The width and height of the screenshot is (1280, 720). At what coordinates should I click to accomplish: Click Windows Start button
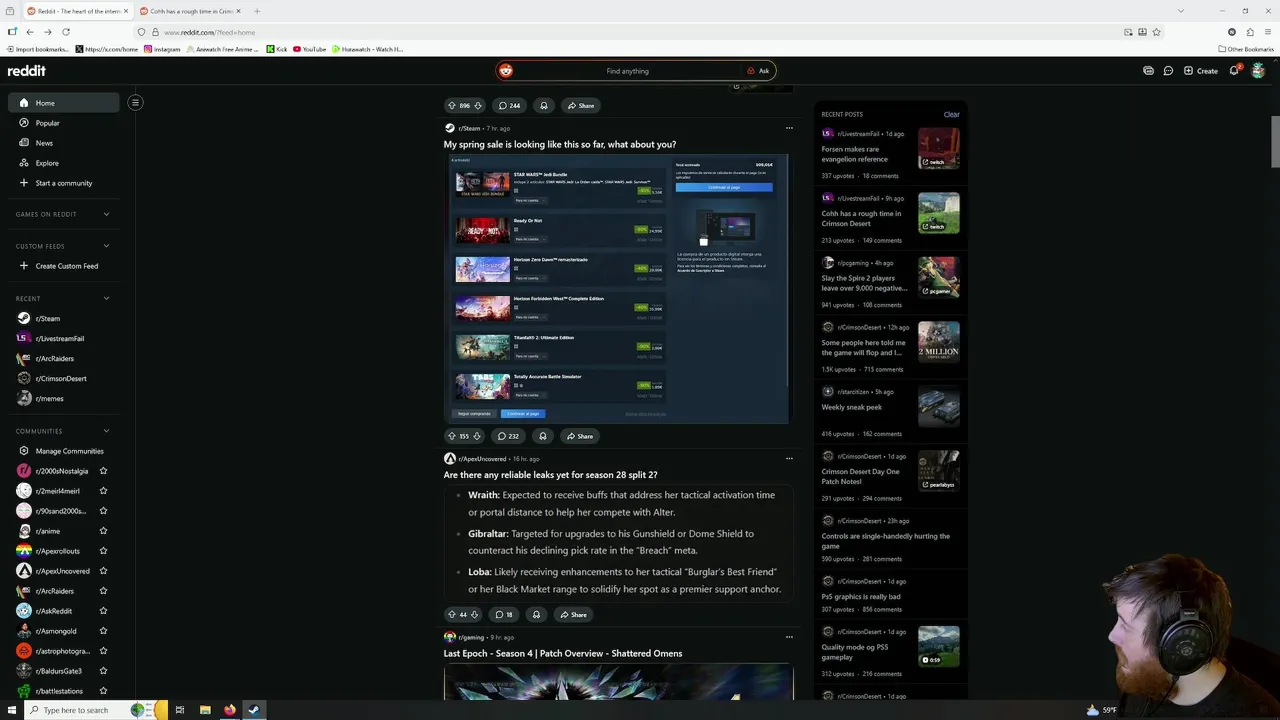(11, 710)
